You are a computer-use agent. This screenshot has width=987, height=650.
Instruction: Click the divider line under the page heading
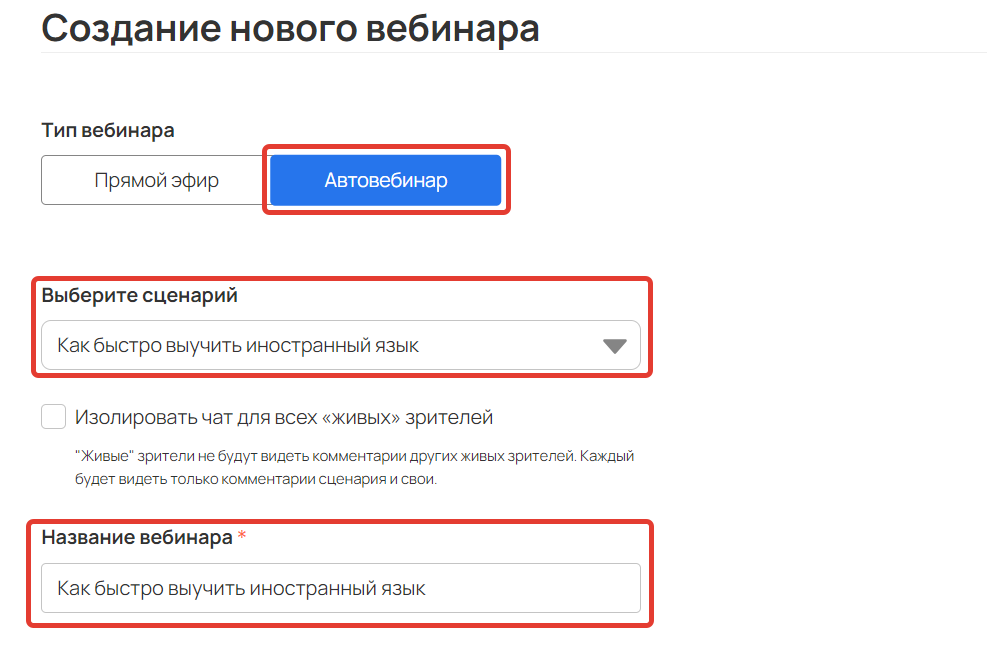tap(514, 53)
